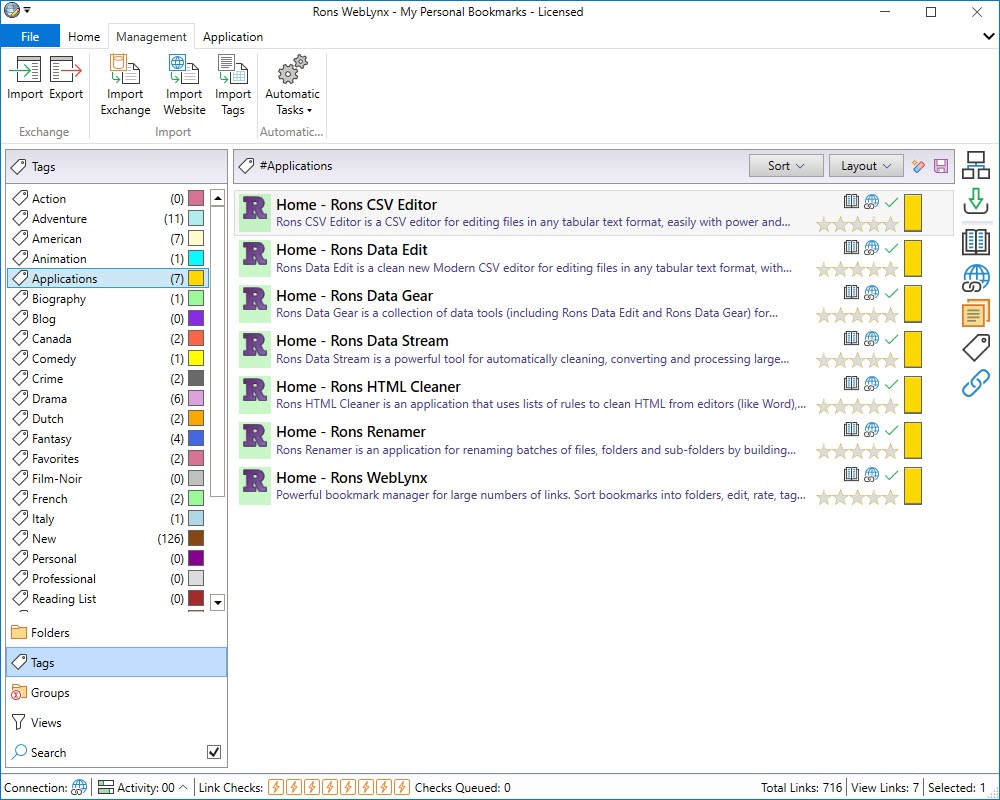
Task: Open the Sort dropdown
Action: coord(786,166)
